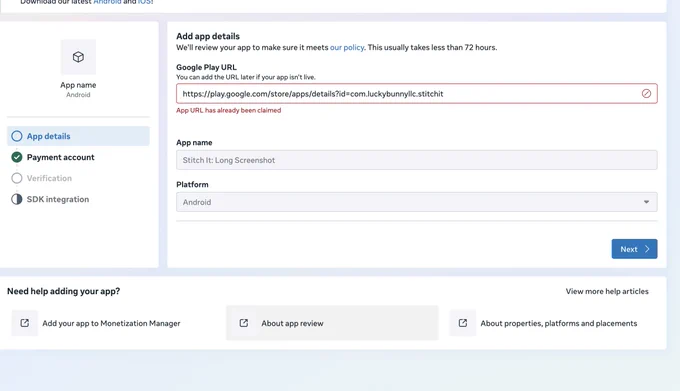Open the our policy link
Image resolution: width=680 pixels, height=391 pixels.
[347, 47]
